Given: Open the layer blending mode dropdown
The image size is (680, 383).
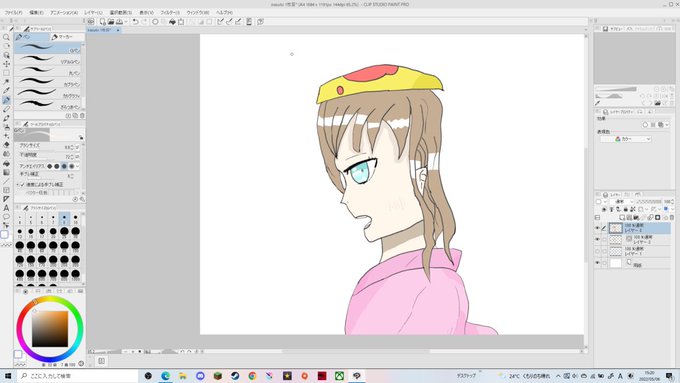Looking at the screenshot, I should coord(622,202).
